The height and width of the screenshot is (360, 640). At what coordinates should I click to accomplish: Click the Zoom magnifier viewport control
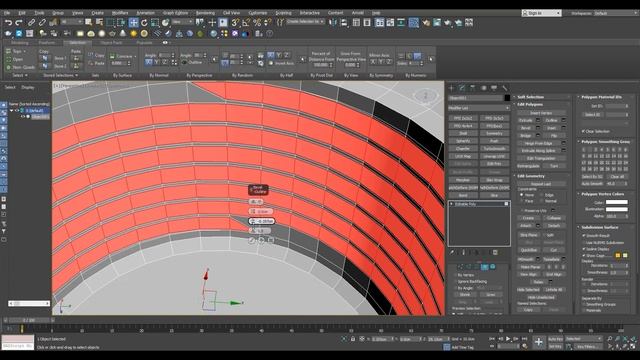coord(610,339)
